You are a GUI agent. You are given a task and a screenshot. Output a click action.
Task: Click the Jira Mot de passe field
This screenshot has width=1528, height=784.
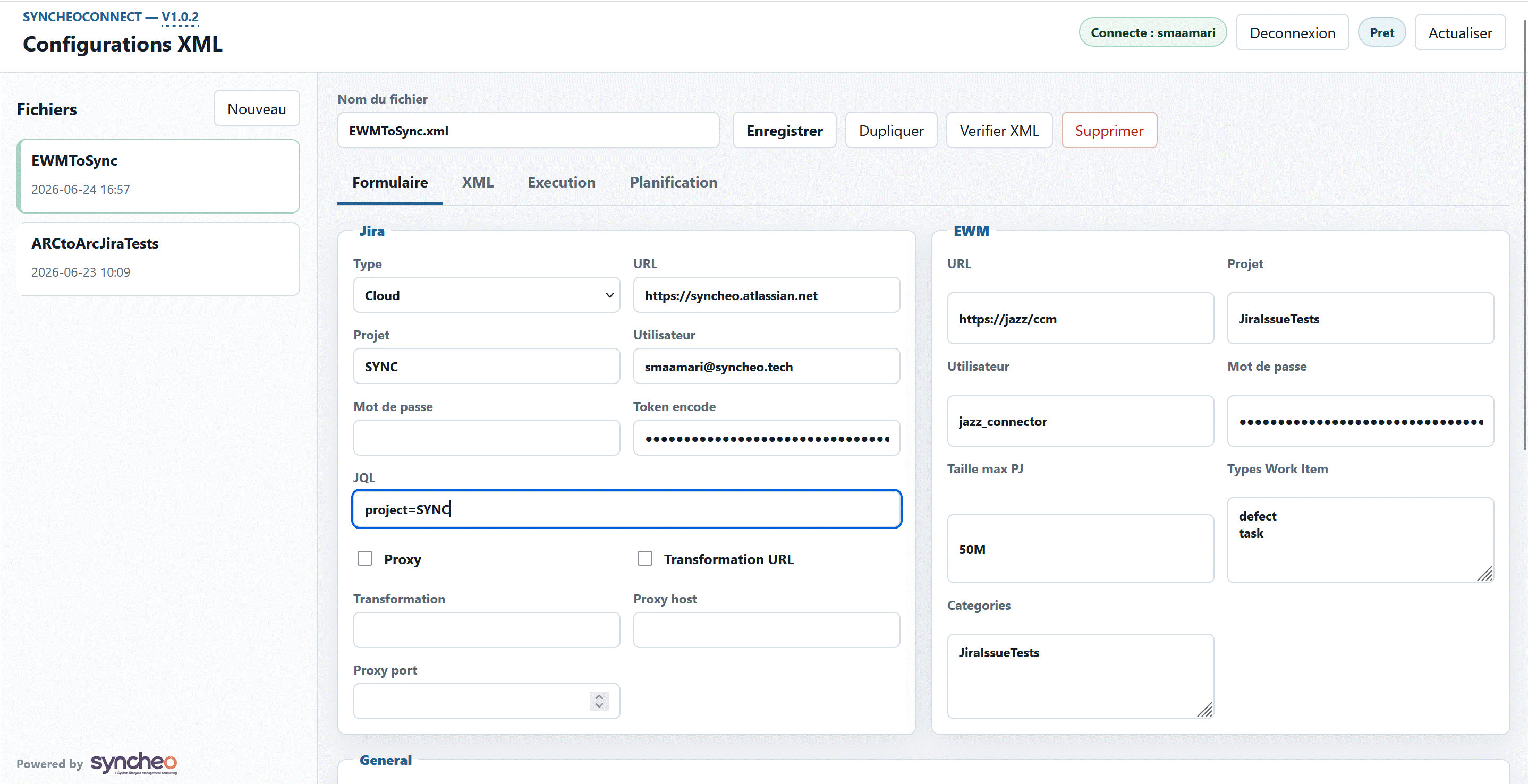point(486,438)
